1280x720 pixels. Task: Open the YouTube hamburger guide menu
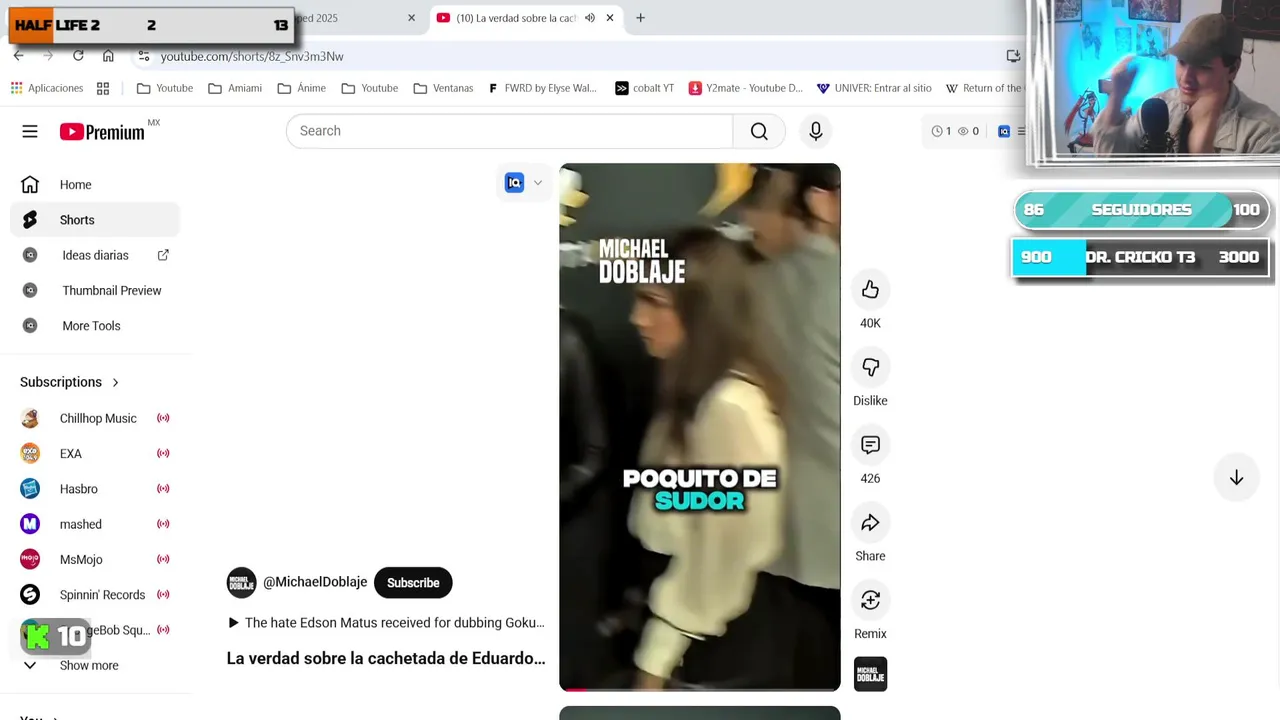30,131
